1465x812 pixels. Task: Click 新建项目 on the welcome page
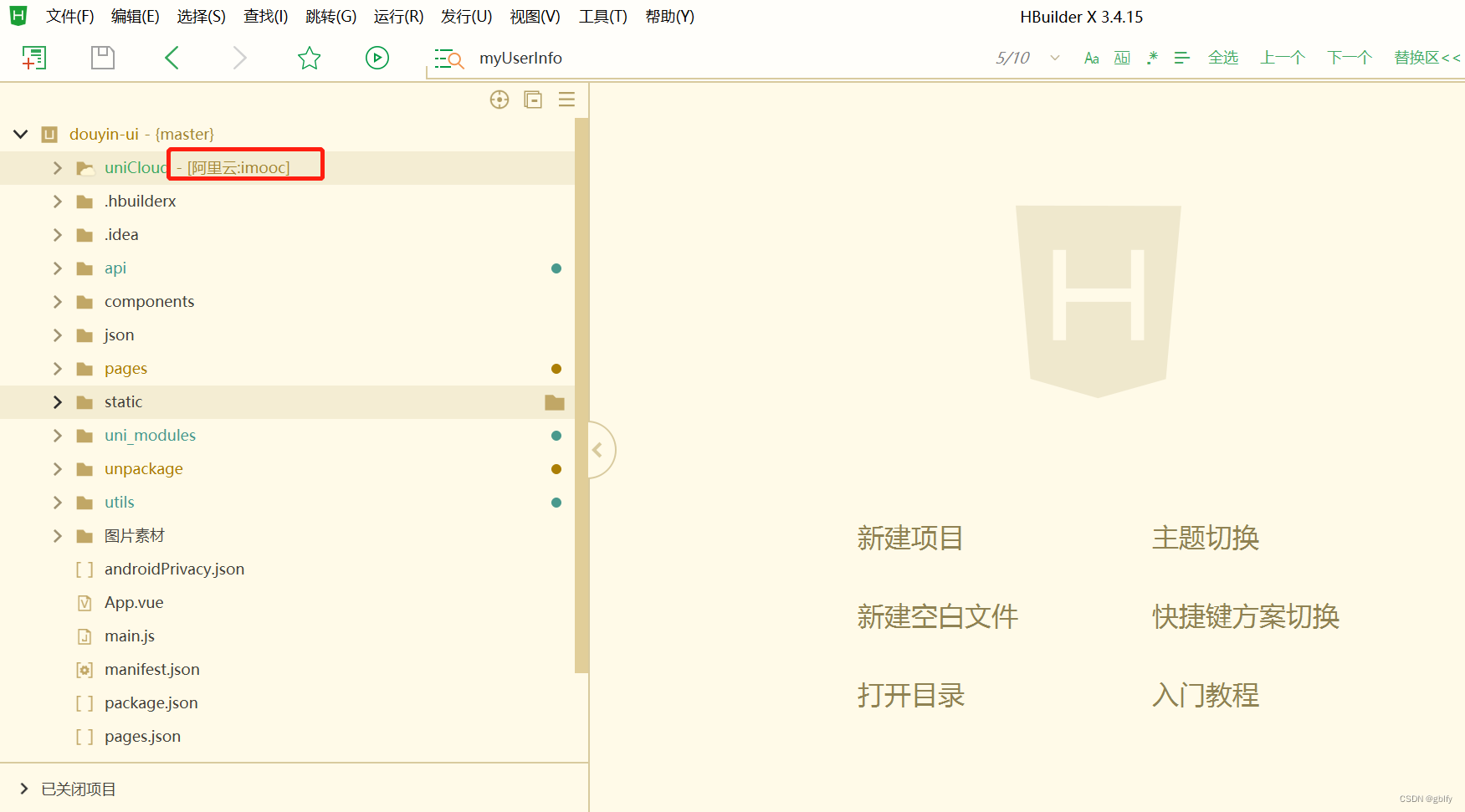(909, 538)
